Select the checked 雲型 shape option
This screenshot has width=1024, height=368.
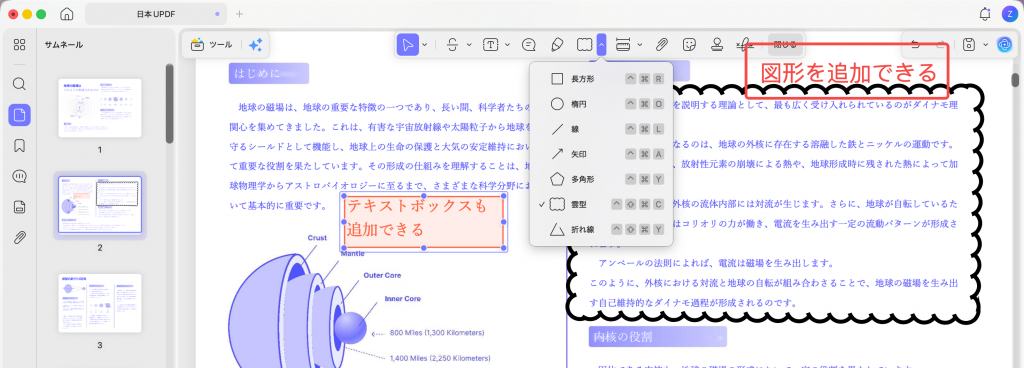point(601,204)
